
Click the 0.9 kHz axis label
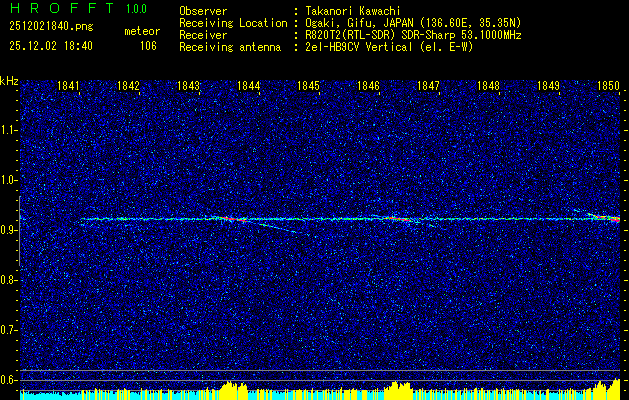coord(9,230)
